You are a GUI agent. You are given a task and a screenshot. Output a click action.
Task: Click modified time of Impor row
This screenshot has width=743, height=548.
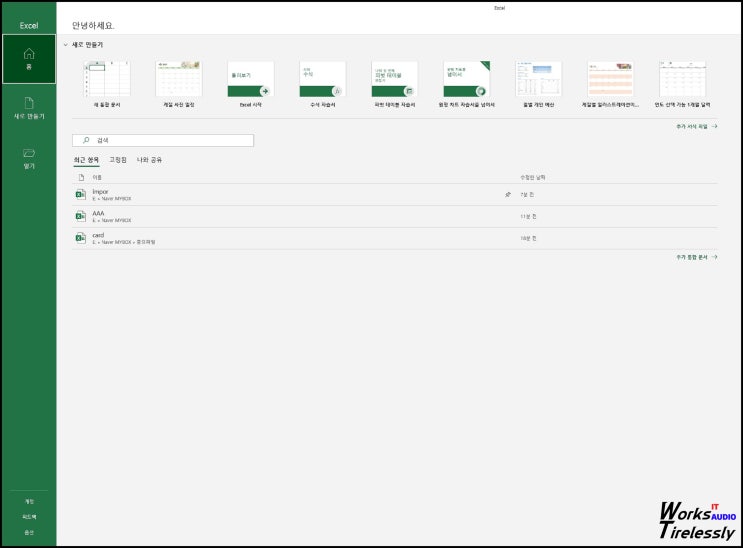tap(527, 195)
